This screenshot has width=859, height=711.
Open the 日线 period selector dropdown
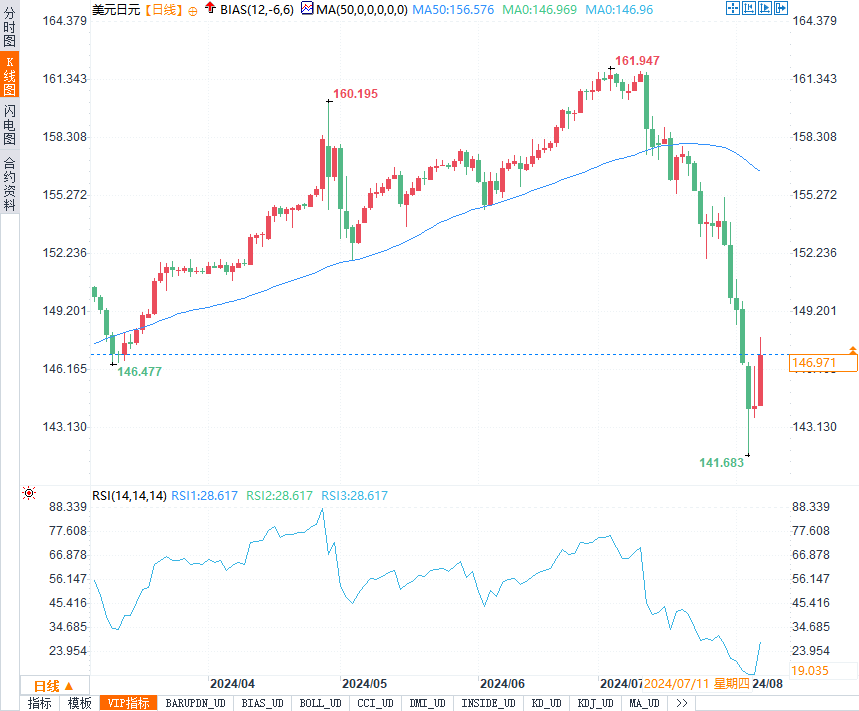[54, 686]
